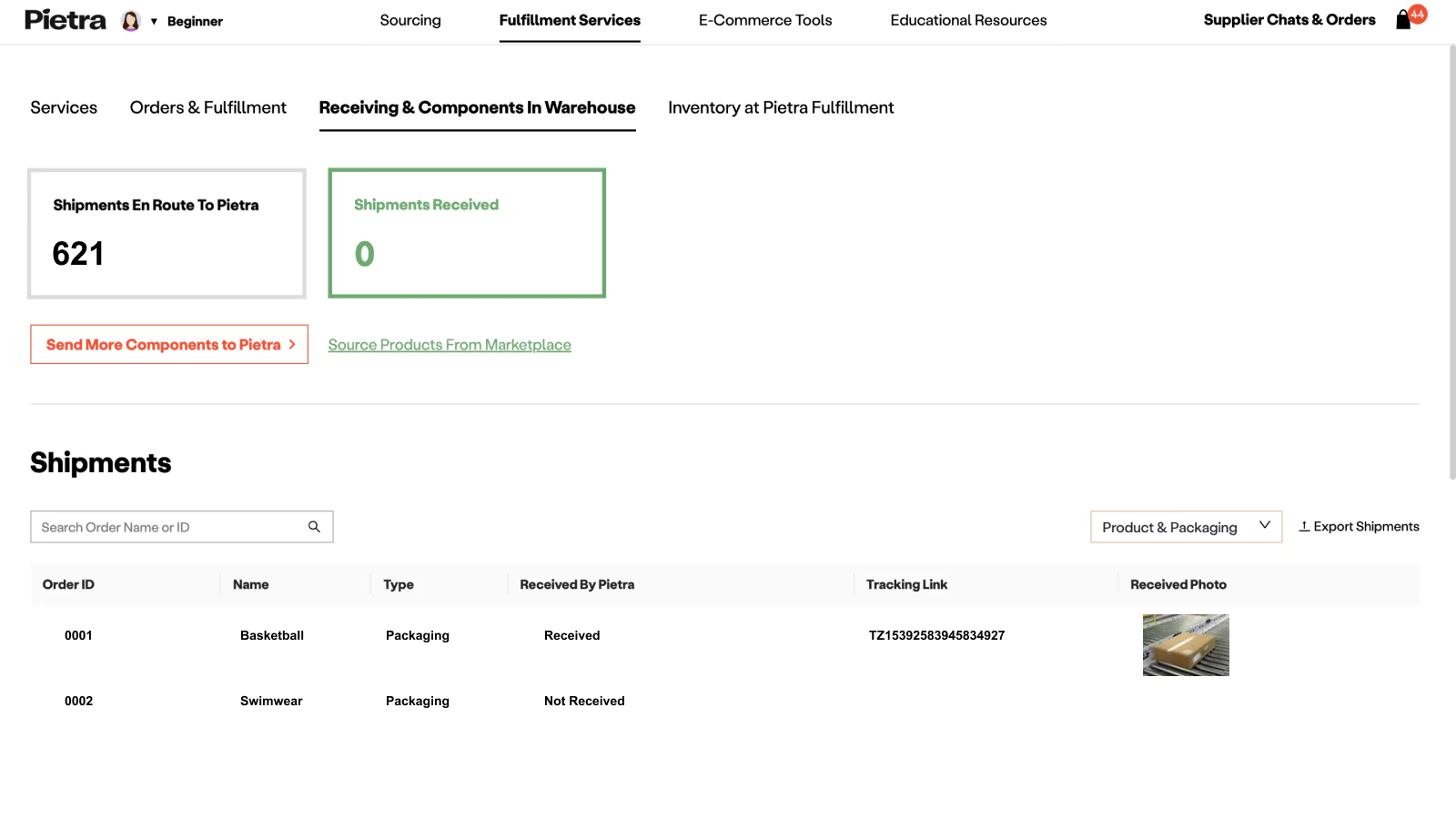Open the Product & Packaging dropdown
Image resolution: width=1456 pixels, height=819 pixels.
pos(1185,527)
